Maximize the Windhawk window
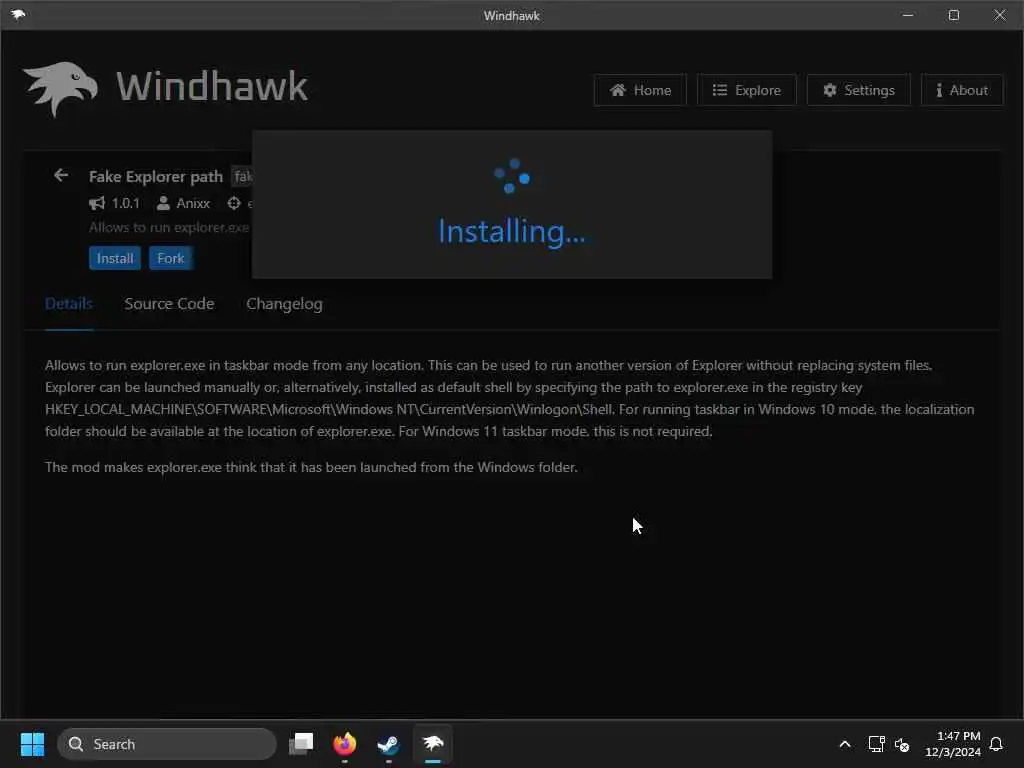The image size is (1024, 768). [953, 15]
